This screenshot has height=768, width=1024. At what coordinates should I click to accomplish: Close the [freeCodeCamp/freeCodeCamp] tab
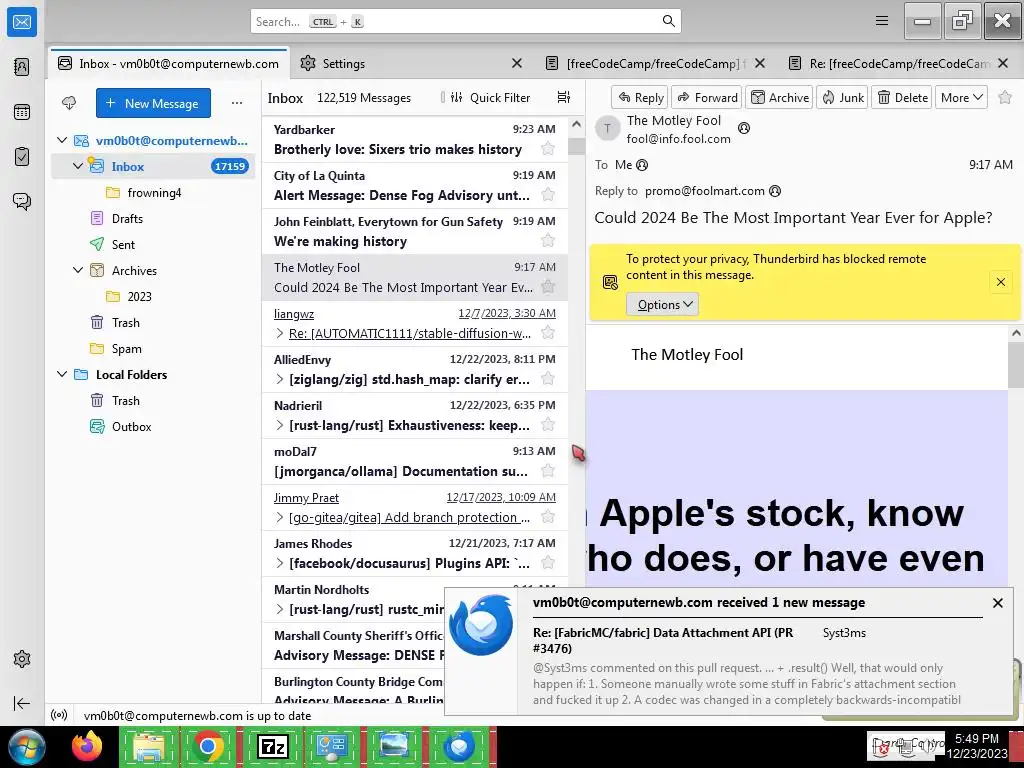click(x=760, y=63)
